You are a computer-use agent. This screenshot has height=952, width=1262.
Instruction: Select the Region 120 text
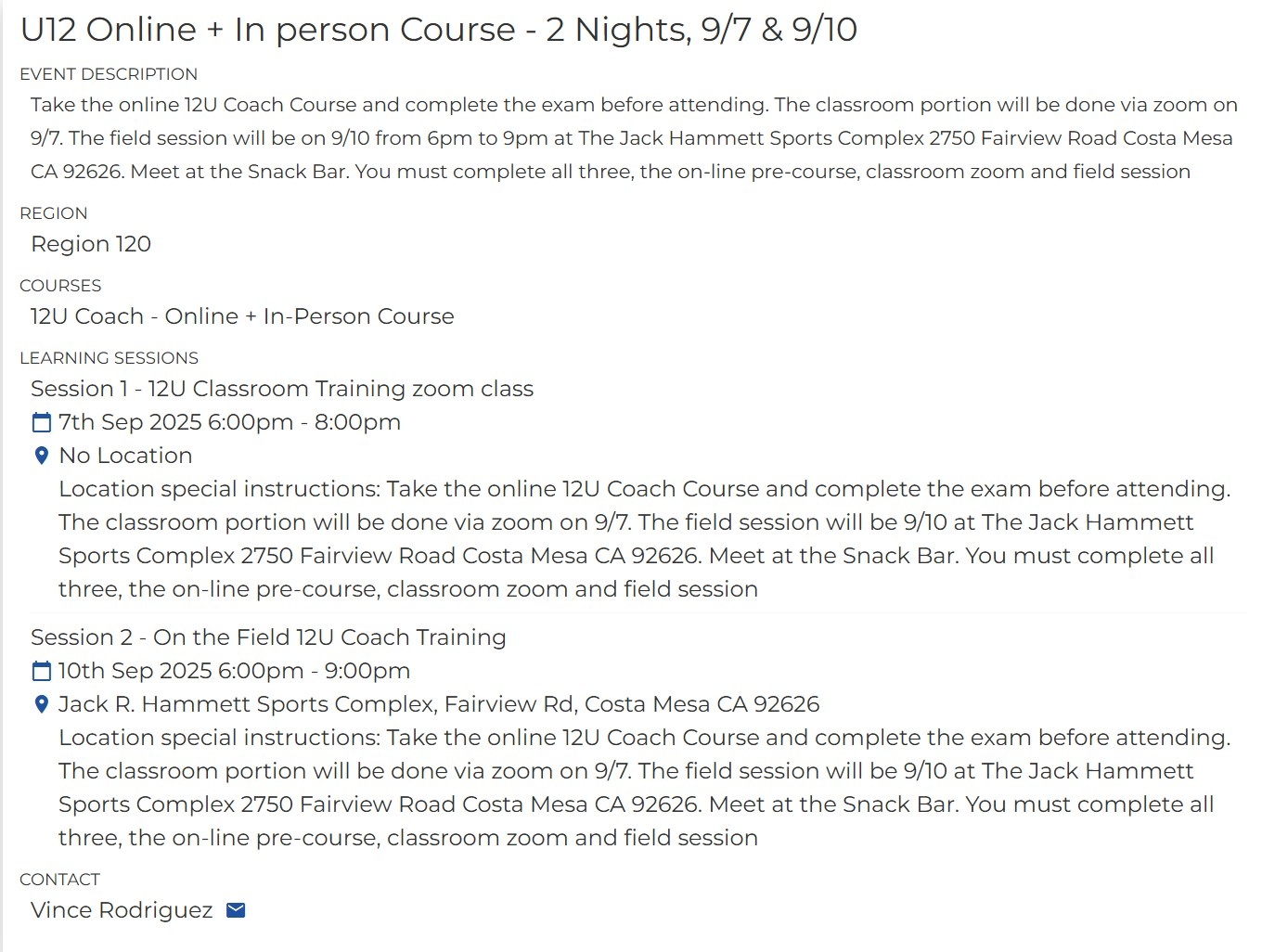(91, 244)
